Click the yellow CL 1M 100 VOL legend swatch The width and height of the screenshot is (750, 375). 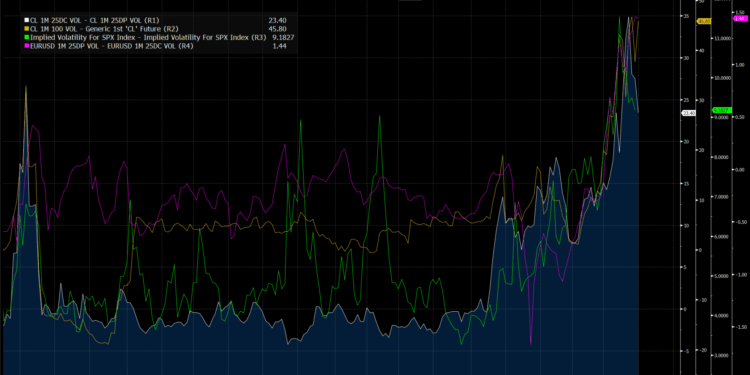point(26,29)
